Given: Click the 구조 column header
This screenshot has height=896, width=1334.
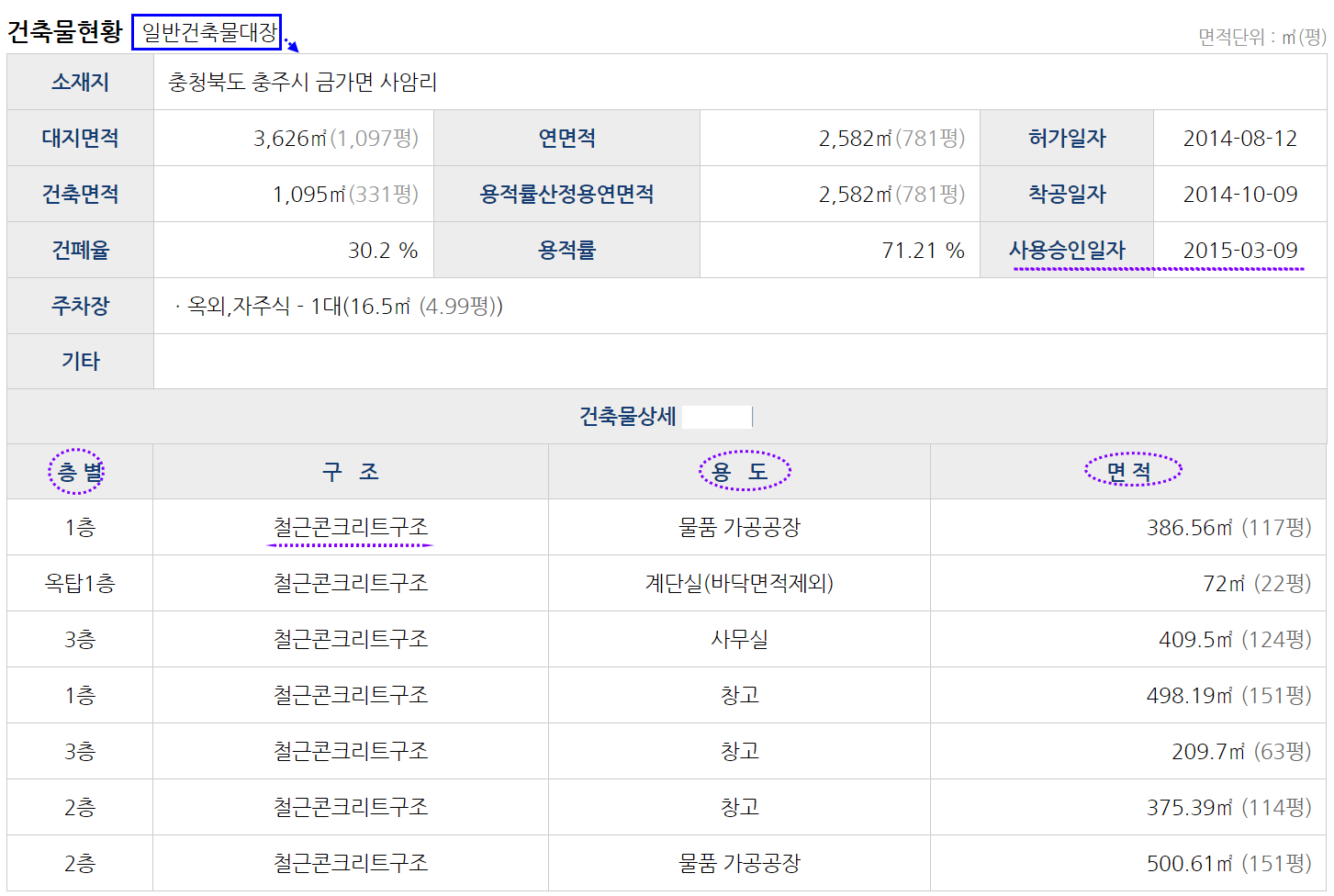Looking at the screenshot, I should point(350,472).
